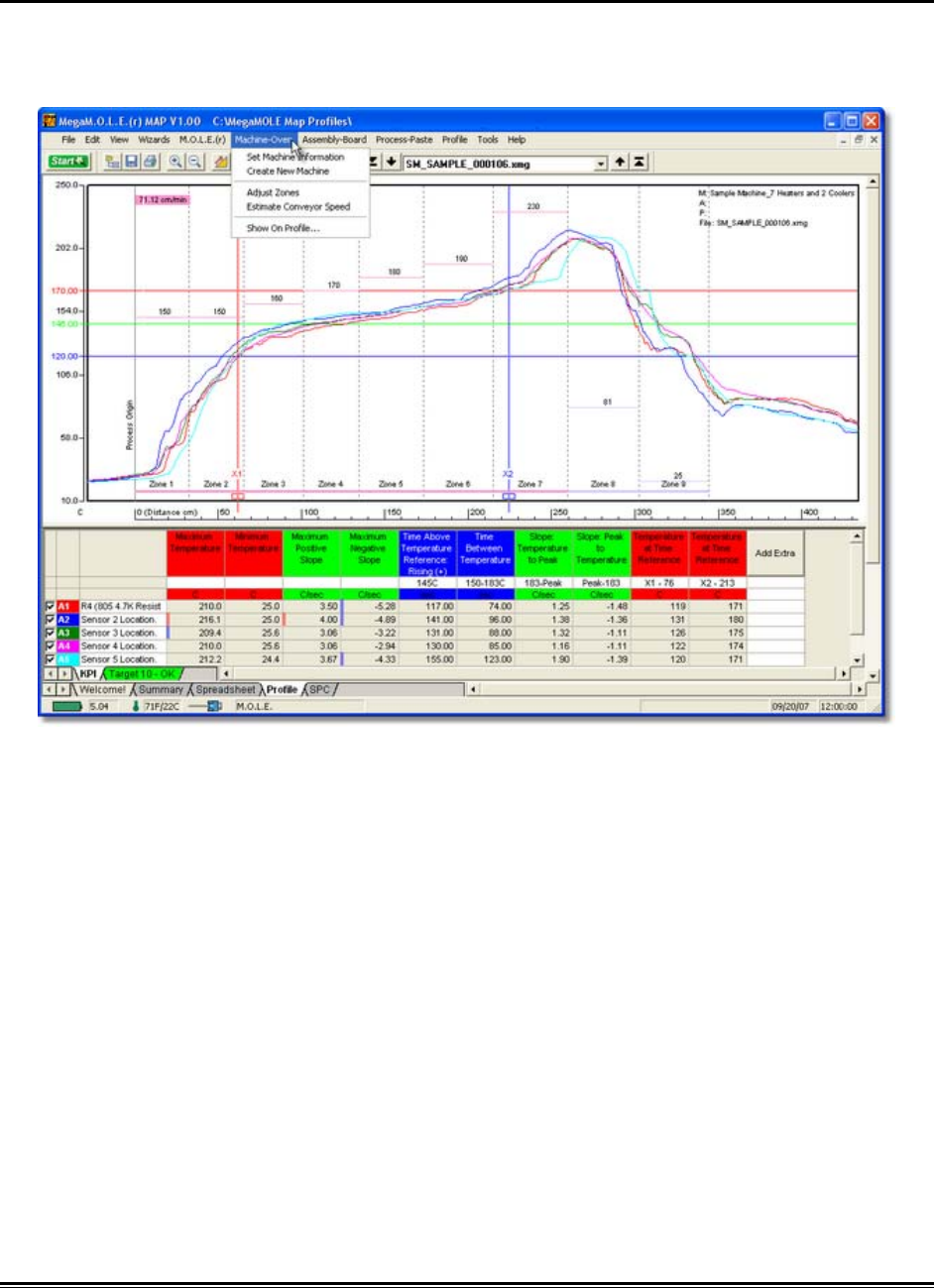Screen dimensions: 934x1288
Task: Open the View menu
Action: (x=119, y=140)
